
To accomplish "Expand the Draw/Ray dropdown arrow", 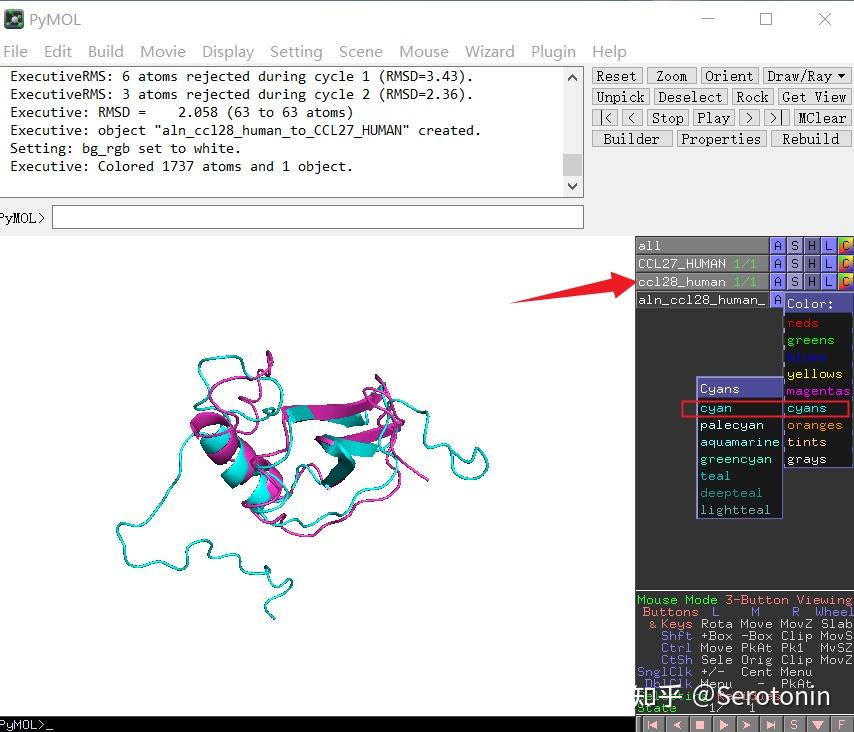I will pyautogui.click(x=841, y=76).
